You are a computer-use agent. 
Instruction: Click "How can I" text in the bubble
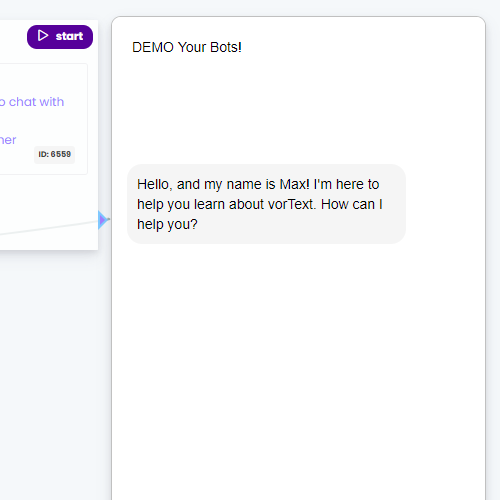click(352, 204)
